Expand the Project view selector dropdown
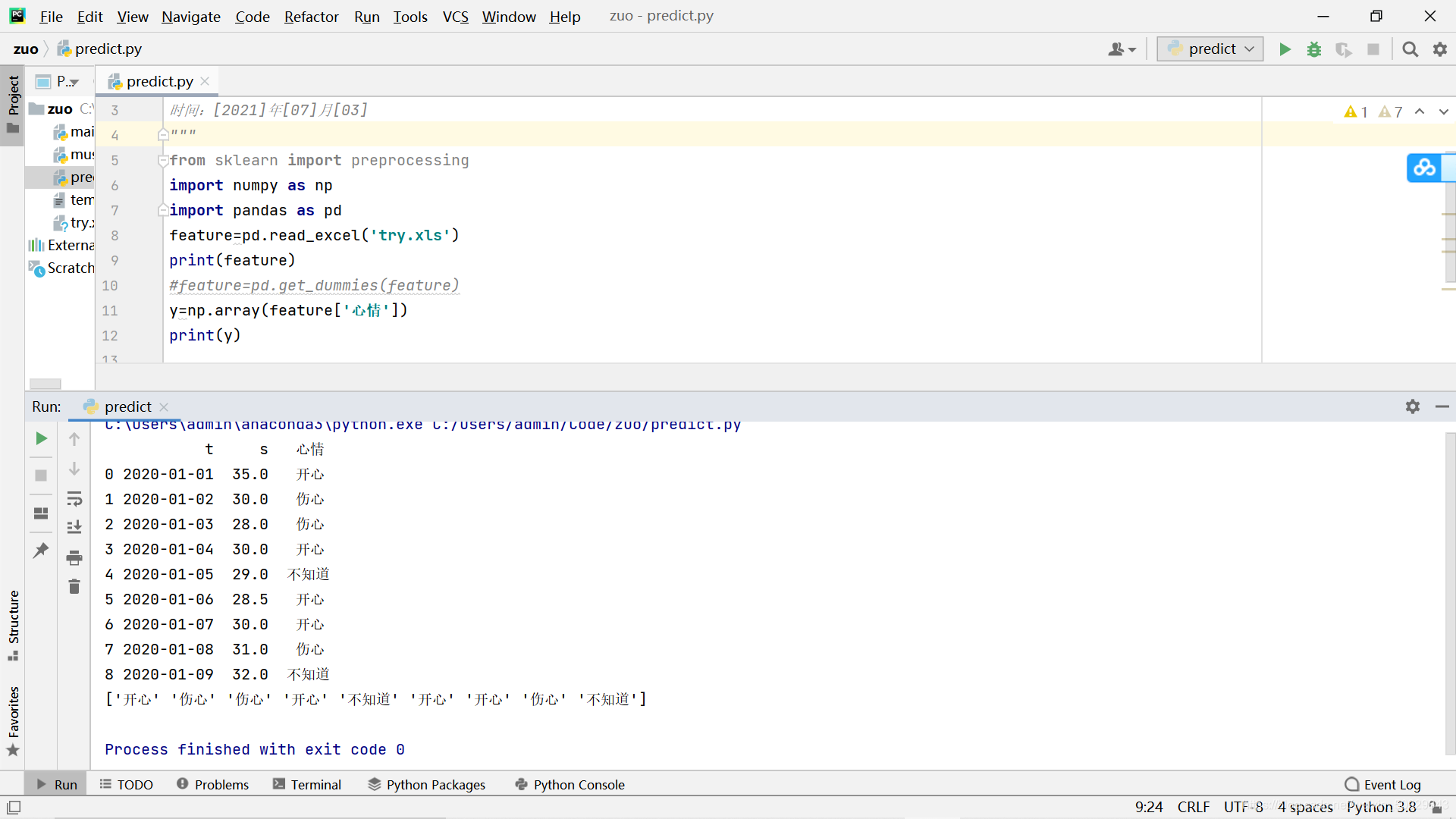The height and width of the screenshot is (819, 1456). tap(67, 81)
